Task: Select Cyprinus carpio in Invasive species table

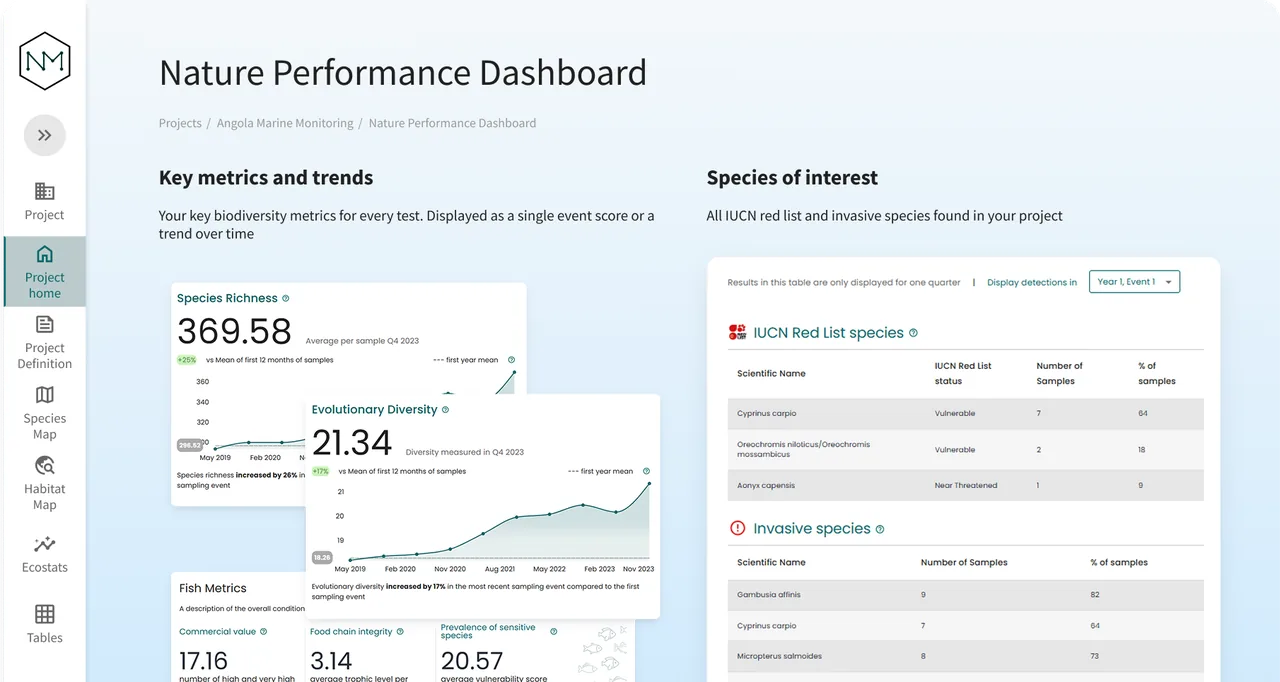Action: (966, 626)
